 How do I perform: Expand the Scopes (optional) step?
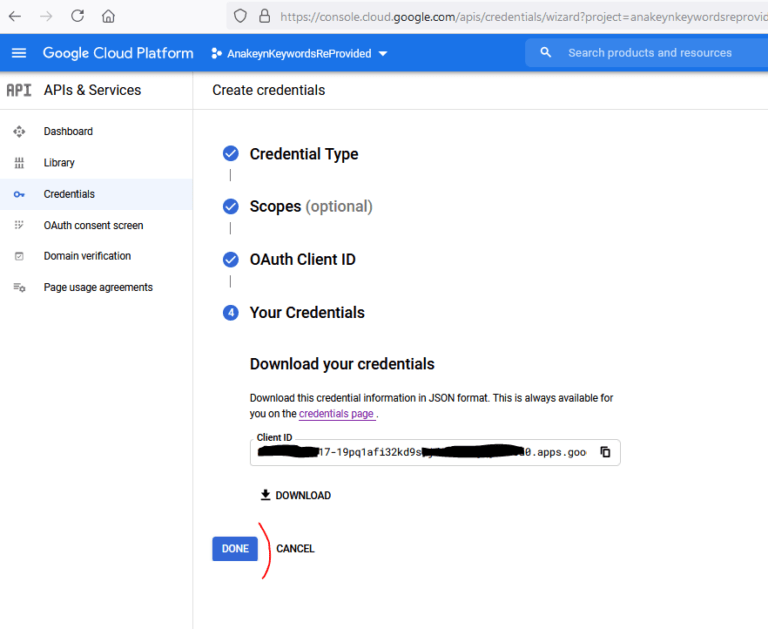point(310,207)
